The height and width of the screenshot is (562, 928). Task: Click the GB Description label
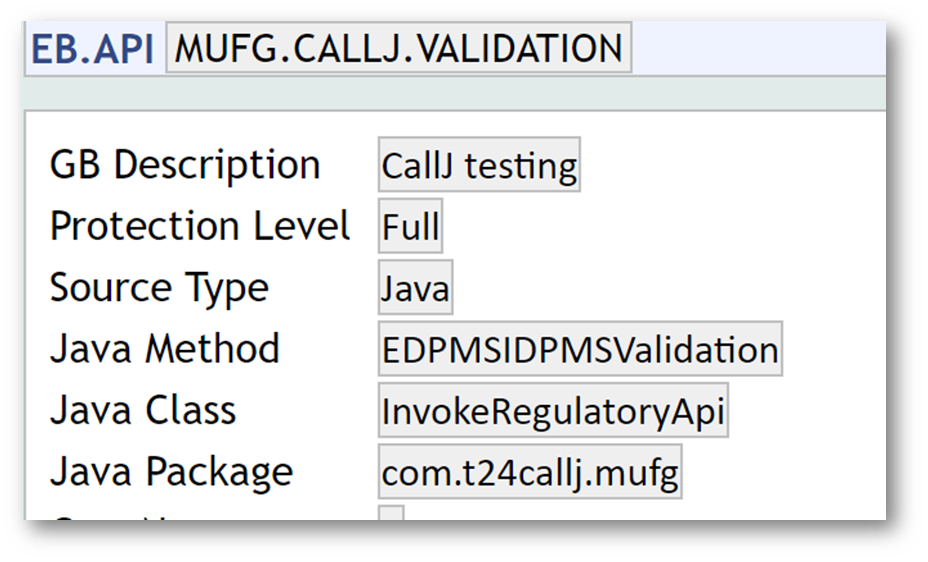click(x=185, y=166)
